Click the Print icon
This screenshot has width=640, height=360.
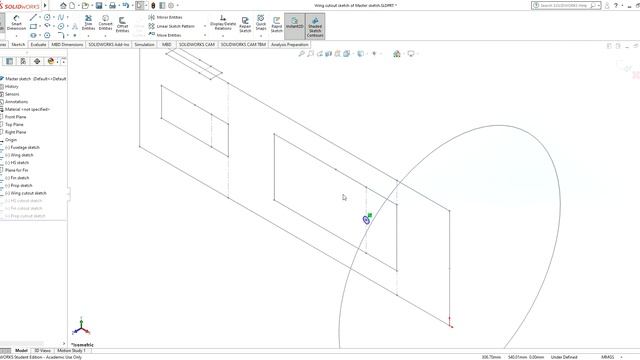pyautogui.click(x=112, y=5)
